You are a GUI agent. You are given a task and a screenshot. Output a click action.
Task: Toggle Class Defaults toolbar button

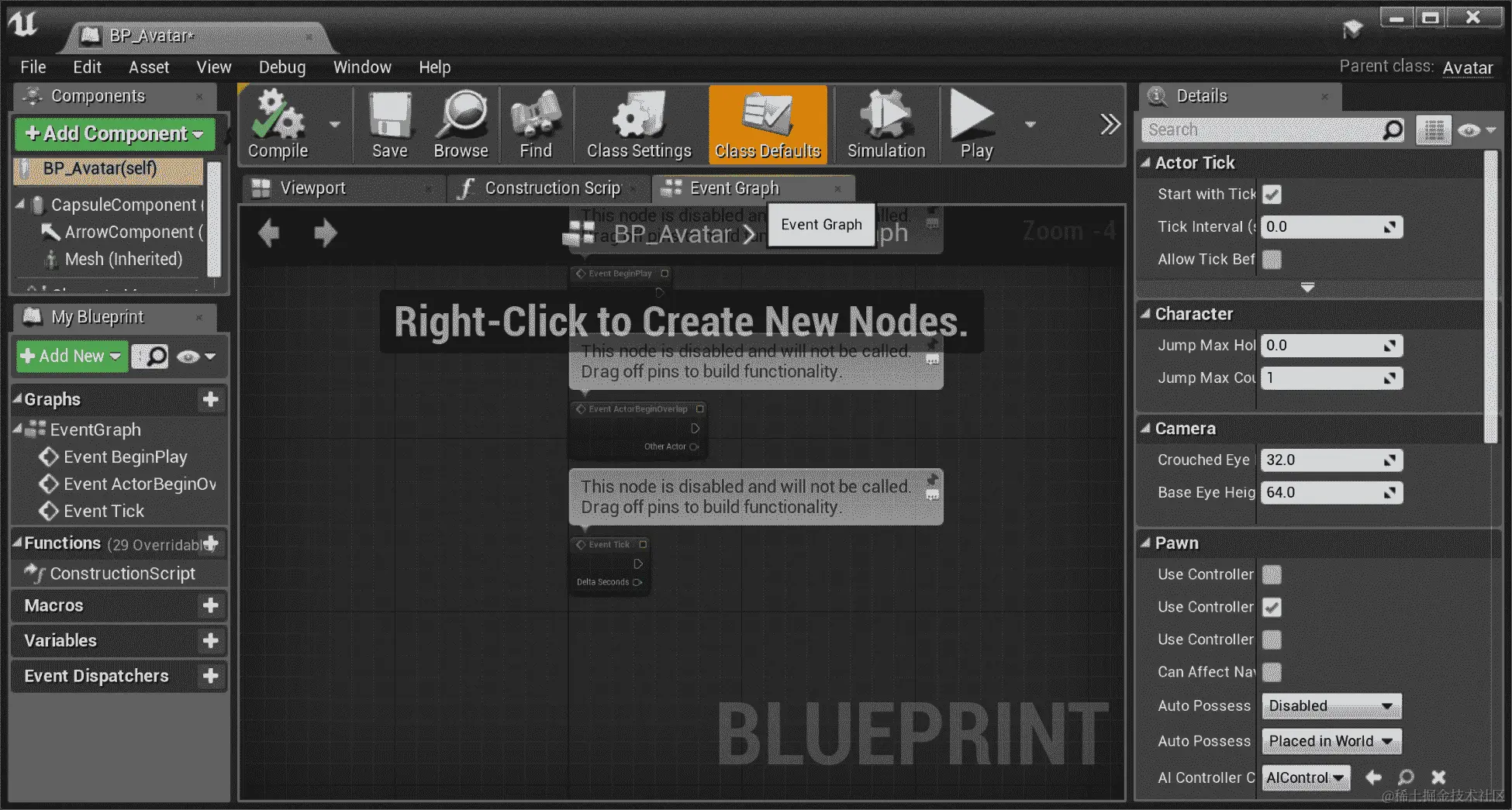(x=768, y=124)
